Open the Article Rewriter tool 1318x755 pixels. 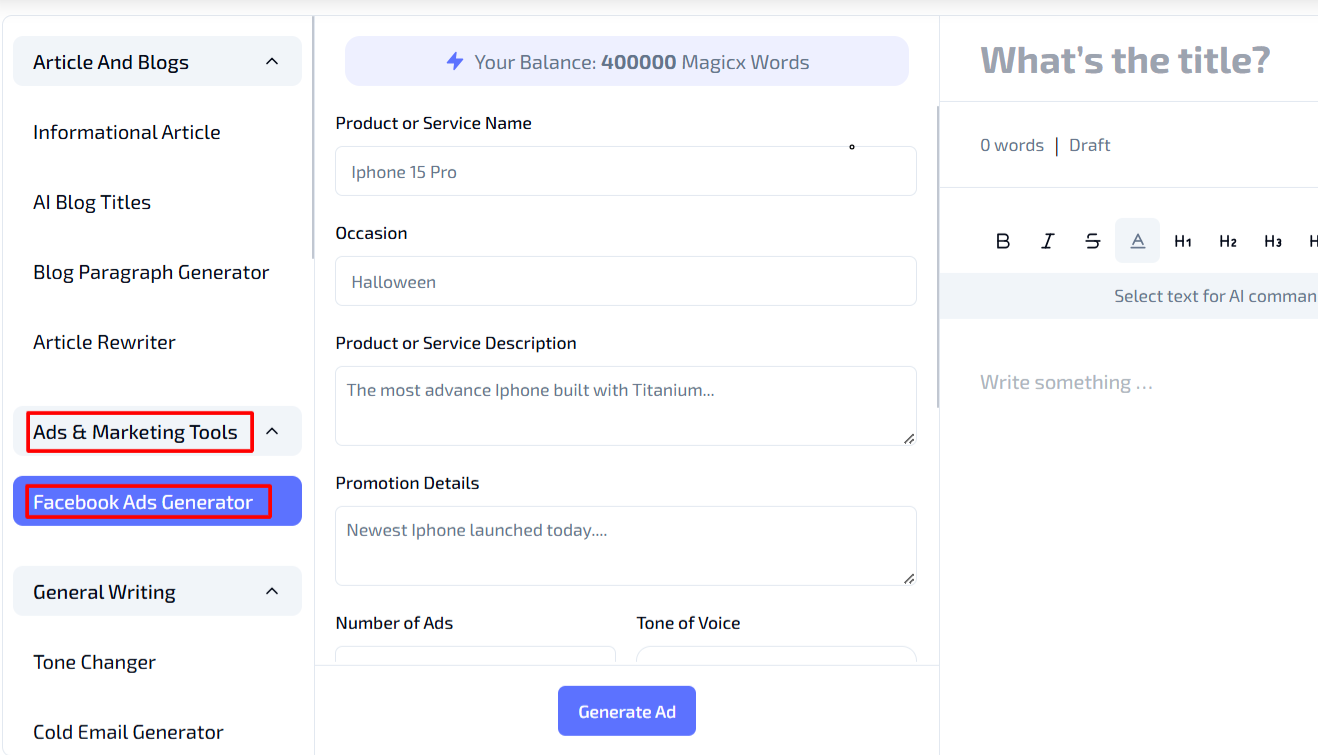[104, 342]
